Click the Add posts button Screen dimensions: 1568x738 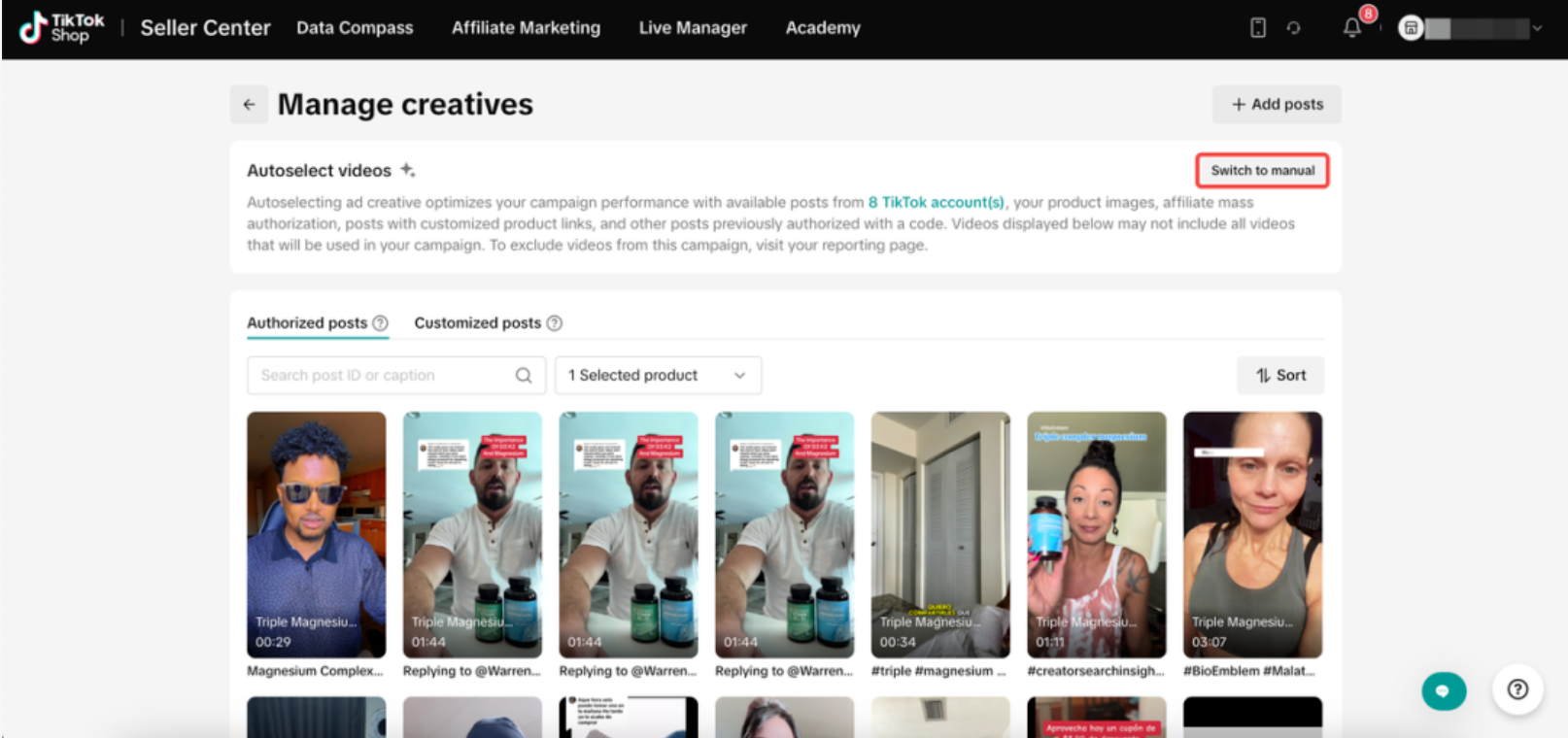pyautogui.click(x=1277, y=104)
